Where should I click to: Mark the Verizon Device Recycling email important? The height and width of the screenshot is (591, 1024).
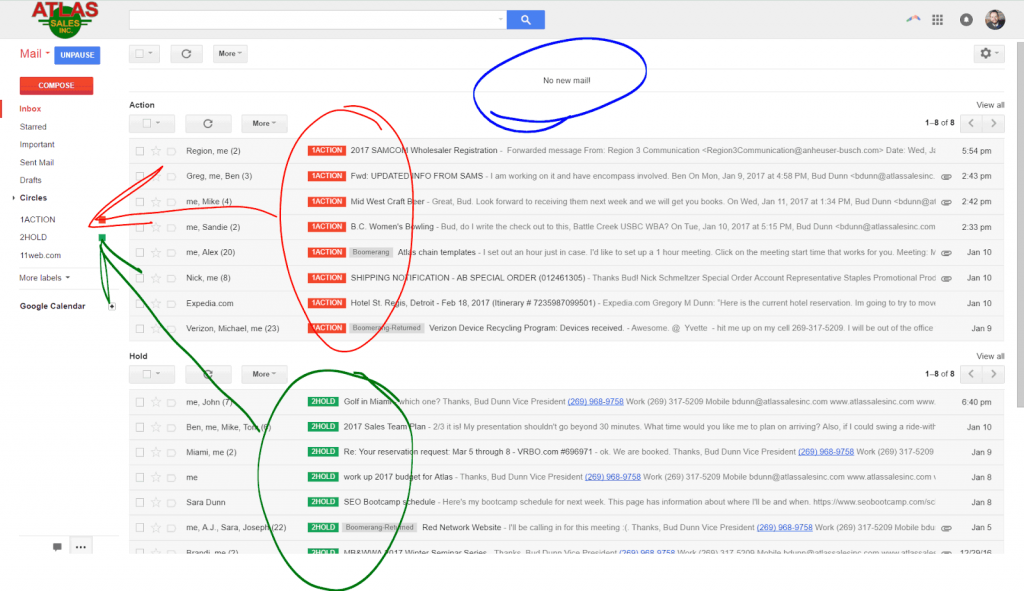point(171,329)
